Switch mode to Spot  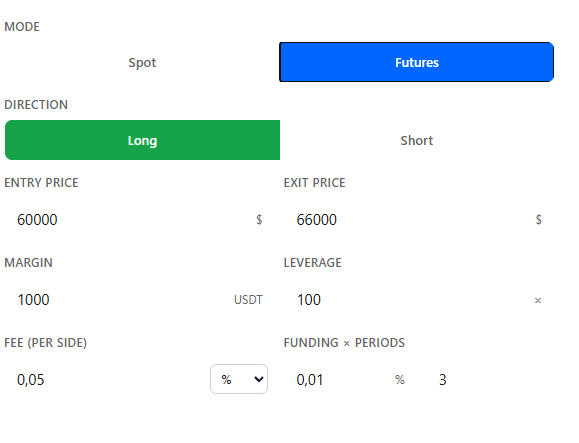[142, 62]
